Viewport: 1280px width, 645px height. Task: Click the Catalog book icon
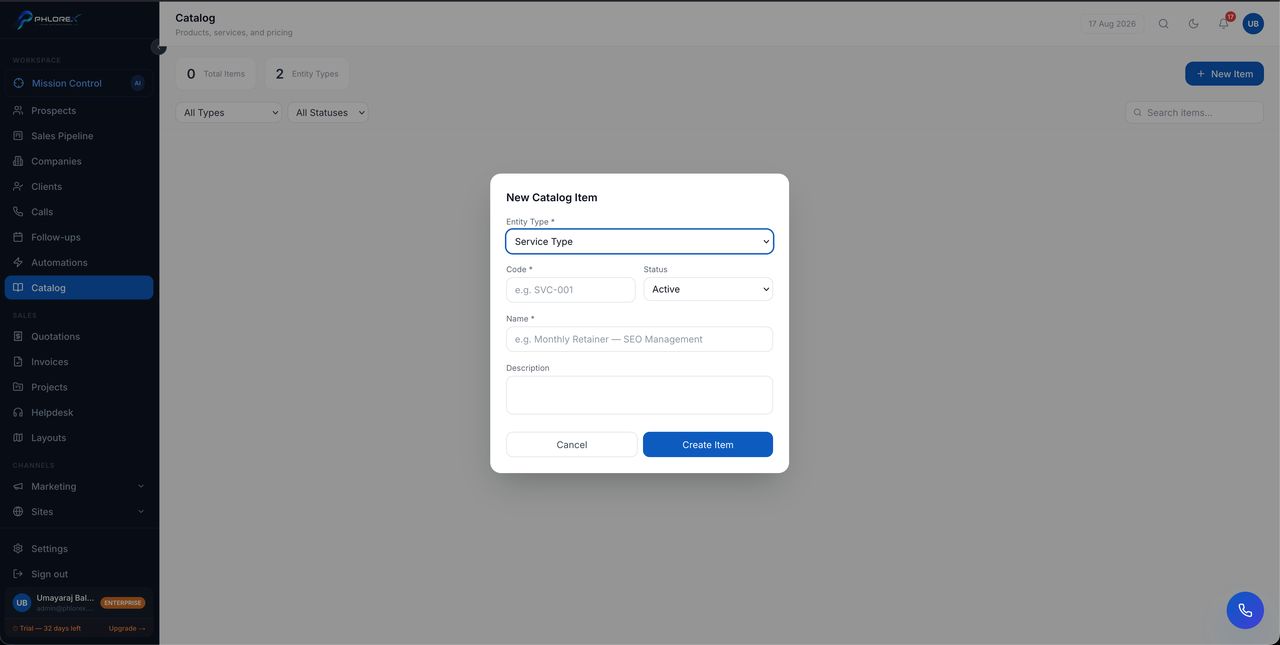18,287
